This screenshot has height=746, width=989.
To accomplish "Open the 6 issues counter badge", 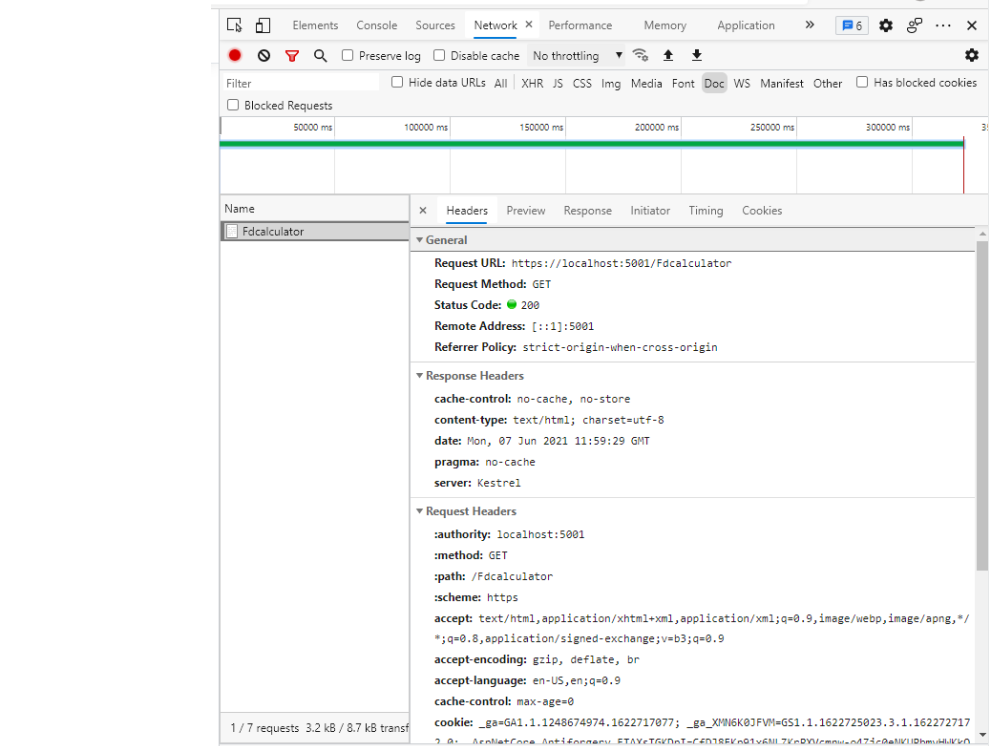I will (851, 25).
